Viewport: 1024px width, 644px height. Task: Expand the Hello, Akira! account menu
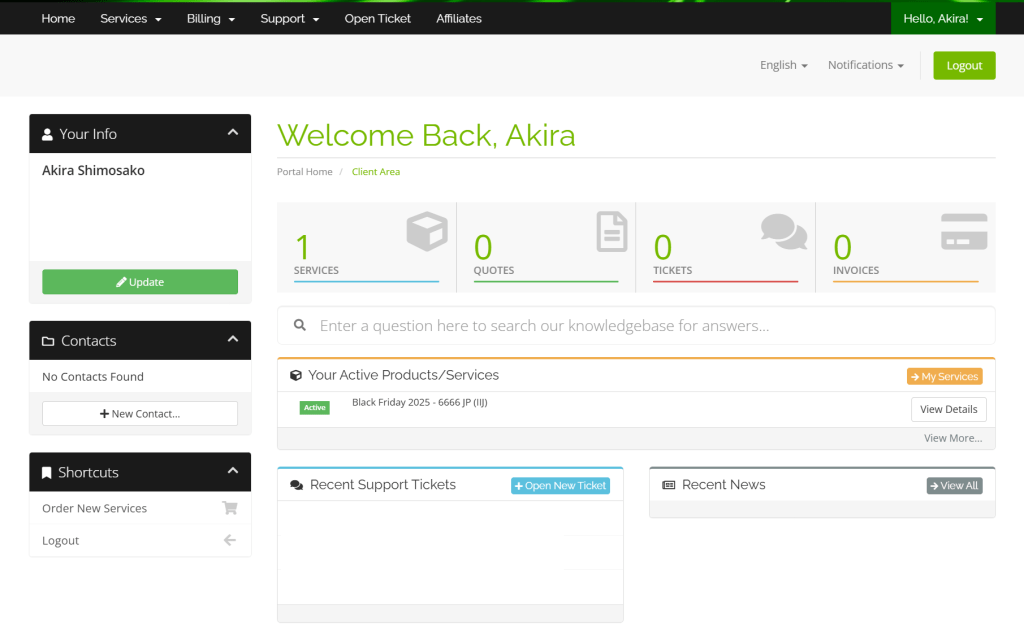pos(942,19)
